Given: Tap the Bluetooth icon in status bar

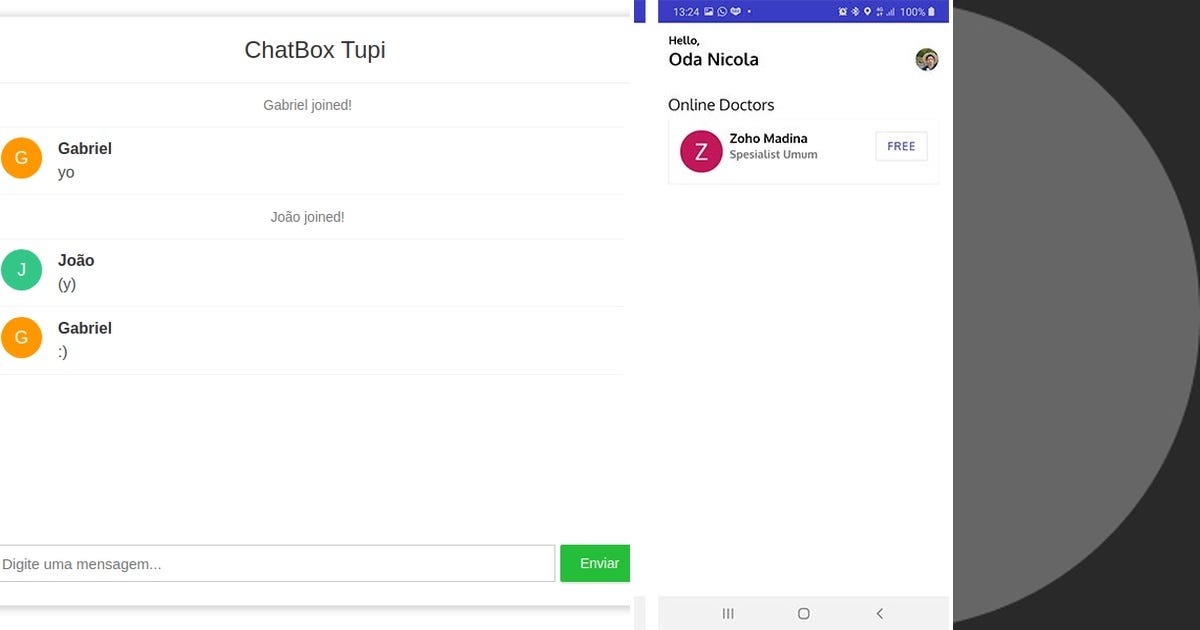Looking at the screenshot, I should pyautogui.click(x=855, y=12).
